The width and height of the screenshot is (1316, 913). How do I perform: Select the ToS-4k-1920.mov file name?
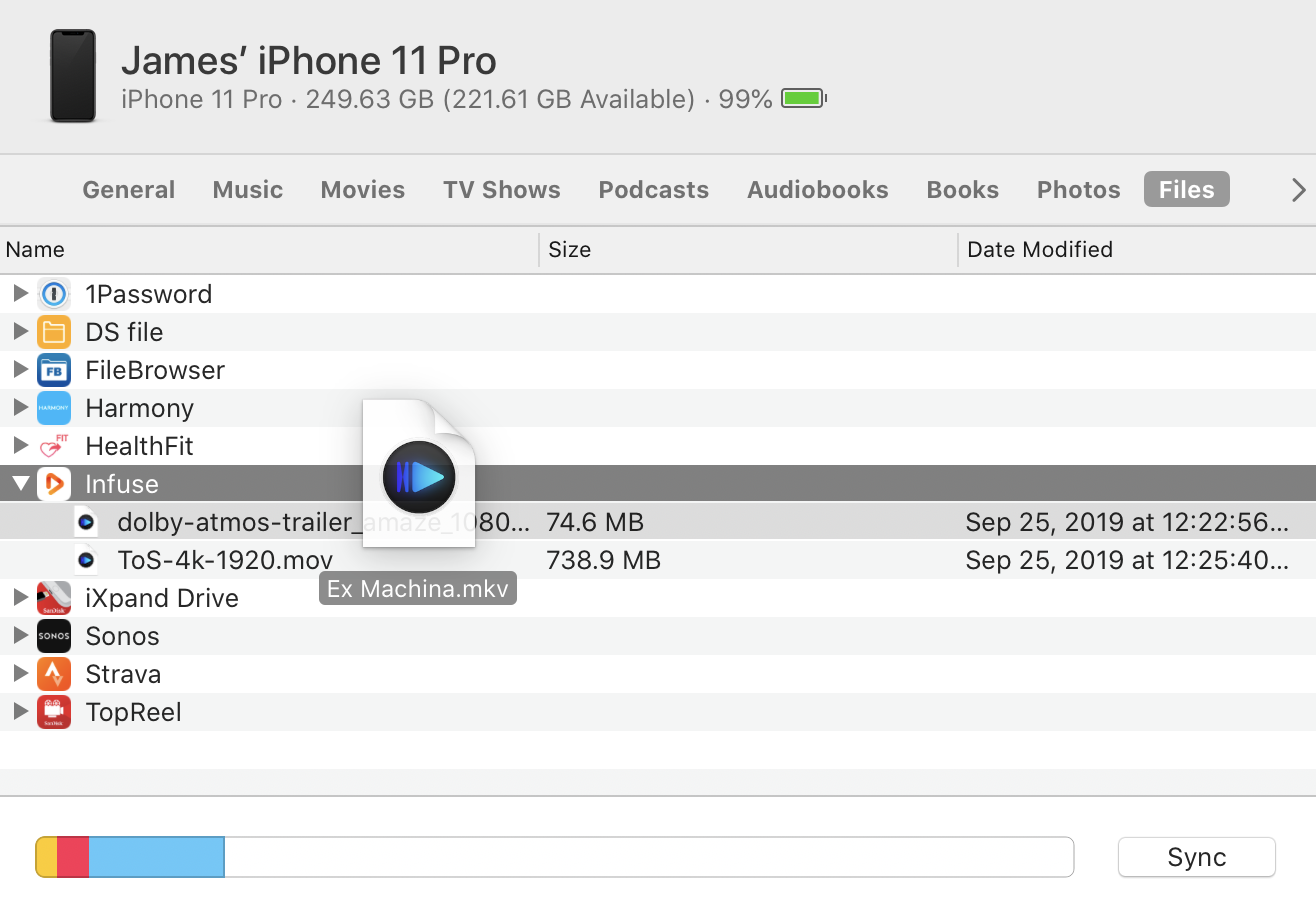pyautogui.click(x=225, y=560)
